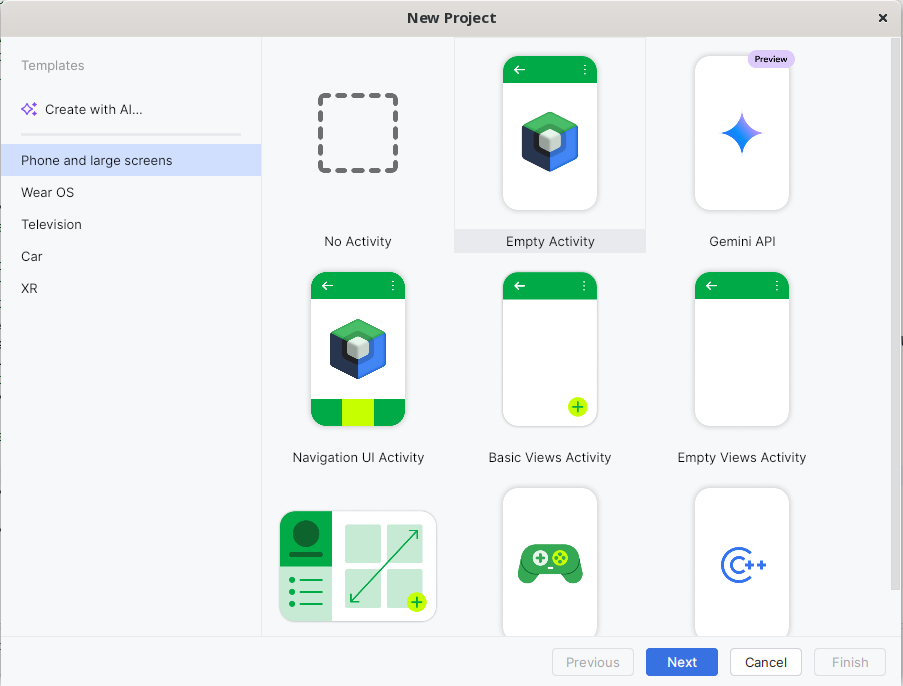Screen dimensions: 903x686
Task: Cancel the New Project dialog
Action: tap(765, 662)
